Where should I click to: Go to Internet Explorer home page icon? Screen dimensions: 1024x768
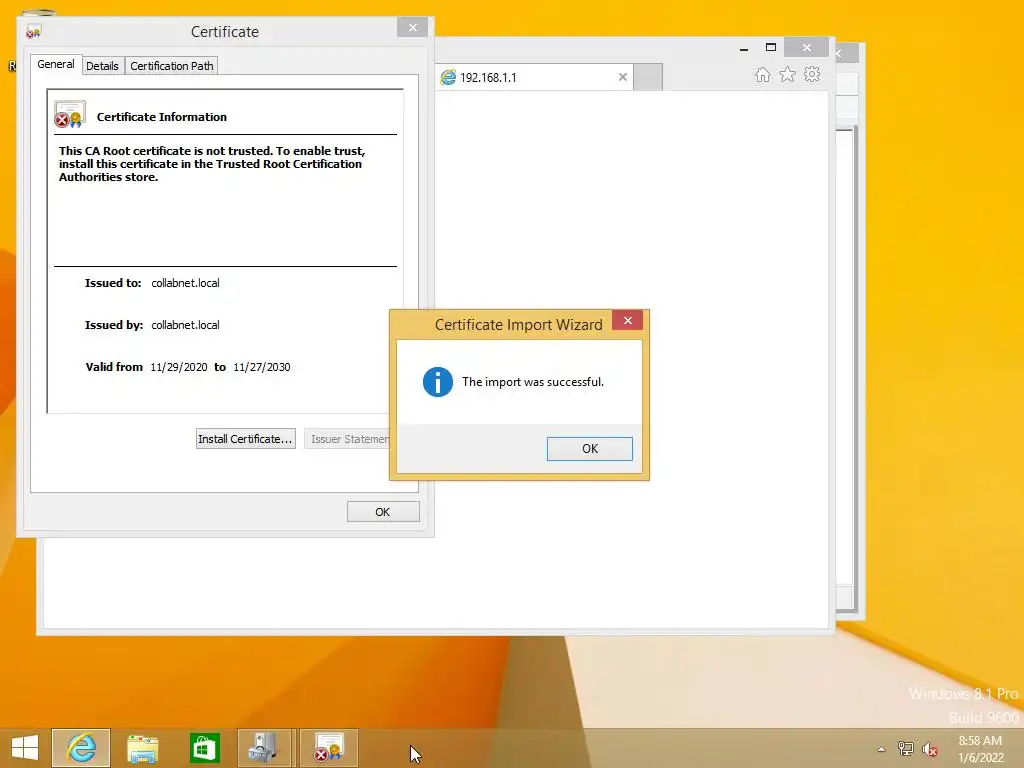tap(763, 74)
